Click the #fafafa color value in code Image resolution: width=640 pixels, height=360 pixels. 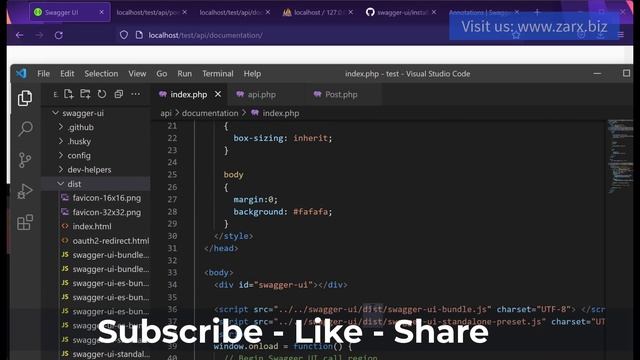coord(311,211)
